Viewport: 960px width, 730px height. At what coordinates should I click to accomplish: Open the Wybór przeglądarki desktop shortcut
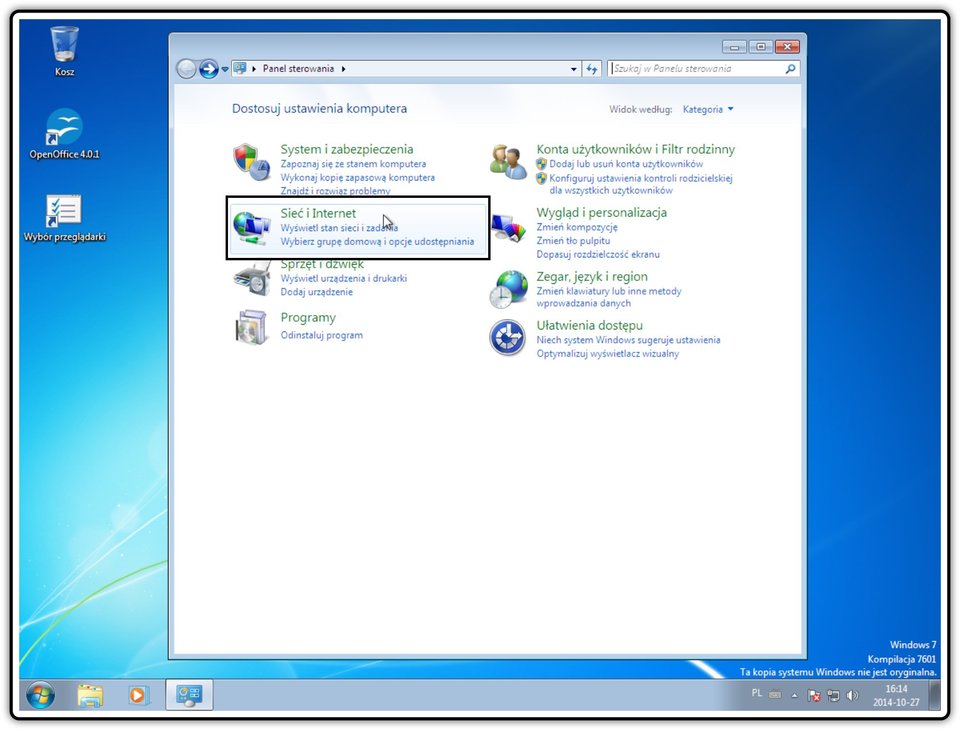pyautogui.click(x=64, y=217)
